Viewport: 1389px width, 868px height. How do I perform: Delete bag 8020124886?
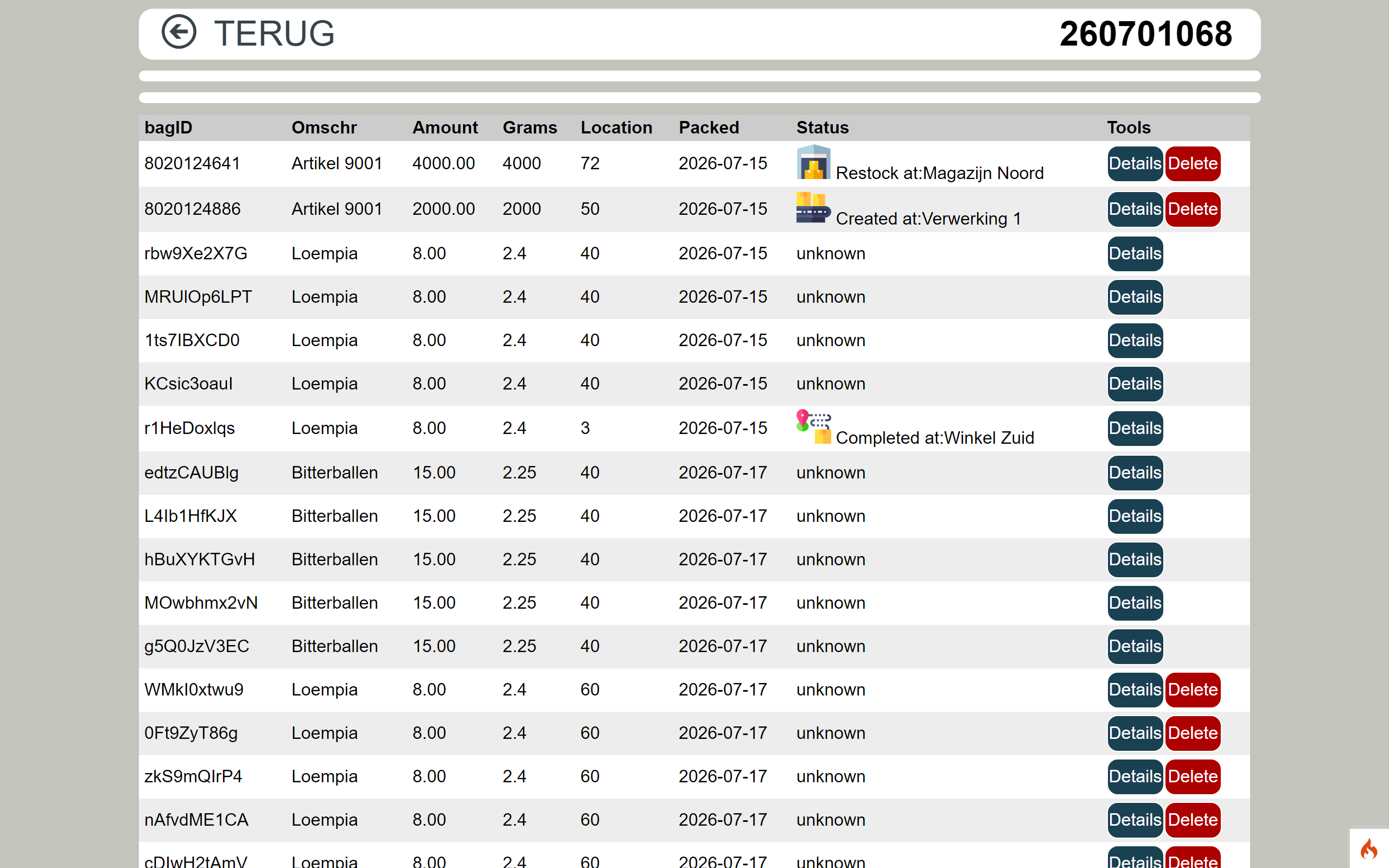1193,209
